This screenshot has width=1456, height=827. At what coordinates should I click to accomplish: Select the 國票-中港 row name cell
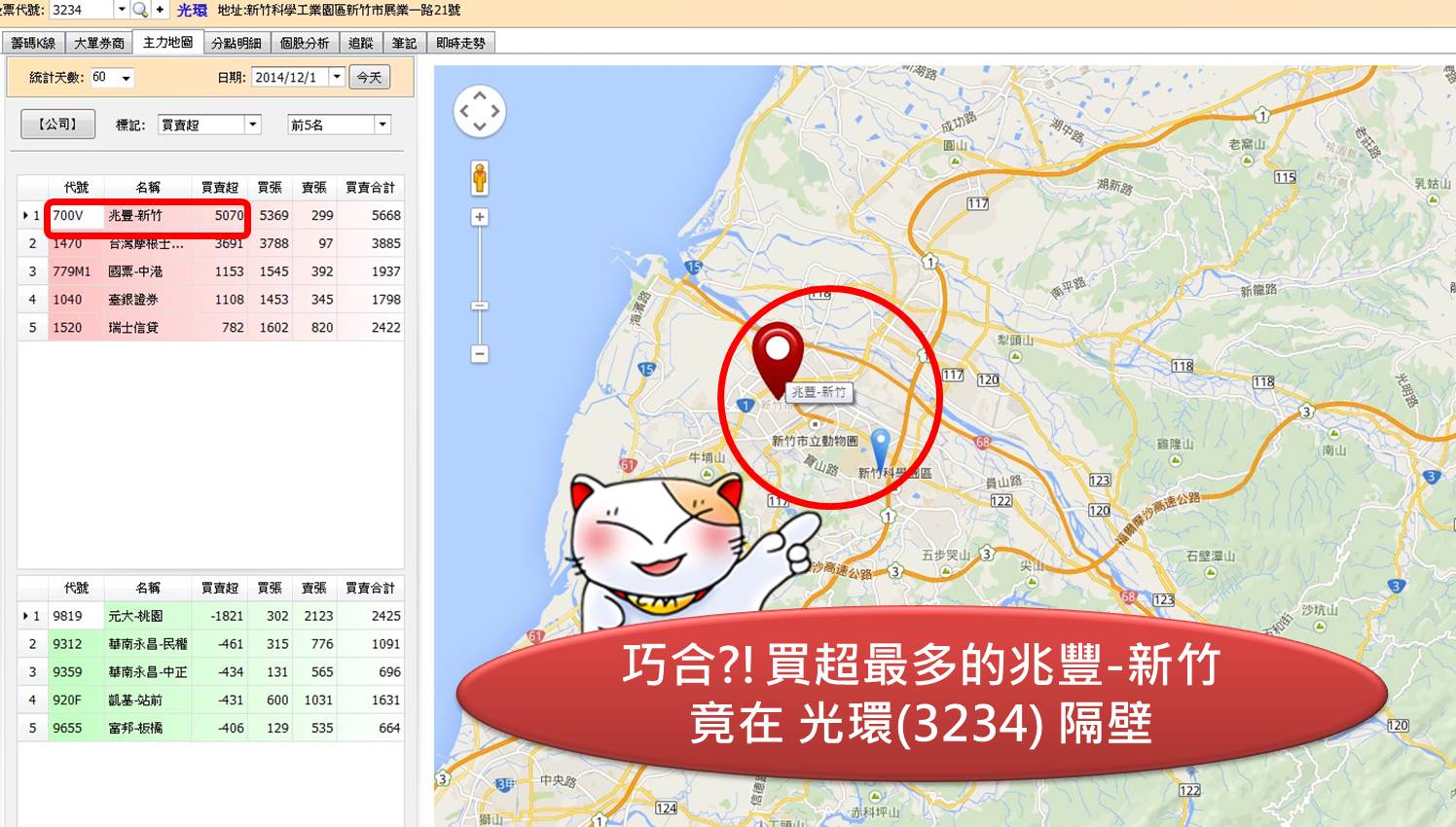point(148,271)
